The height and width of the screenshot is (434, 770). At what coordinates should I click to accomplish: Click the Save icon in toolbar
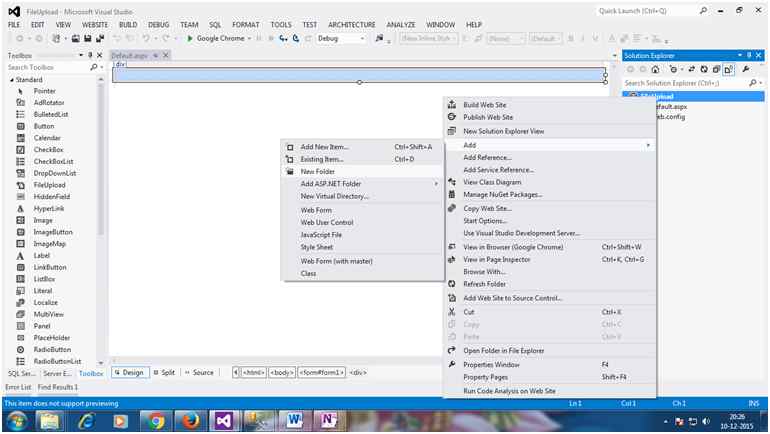point(87,38)
